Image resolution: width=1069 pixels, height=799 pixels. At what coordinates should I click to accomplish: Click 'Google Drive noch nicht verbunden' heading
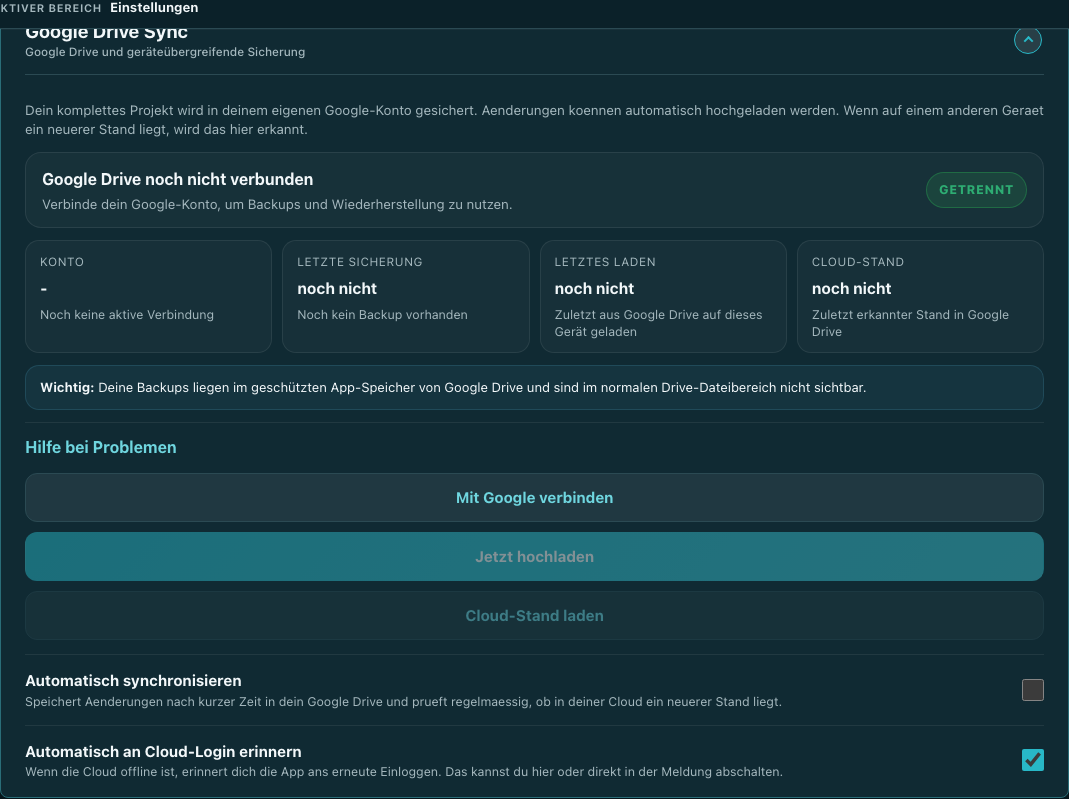178,179
